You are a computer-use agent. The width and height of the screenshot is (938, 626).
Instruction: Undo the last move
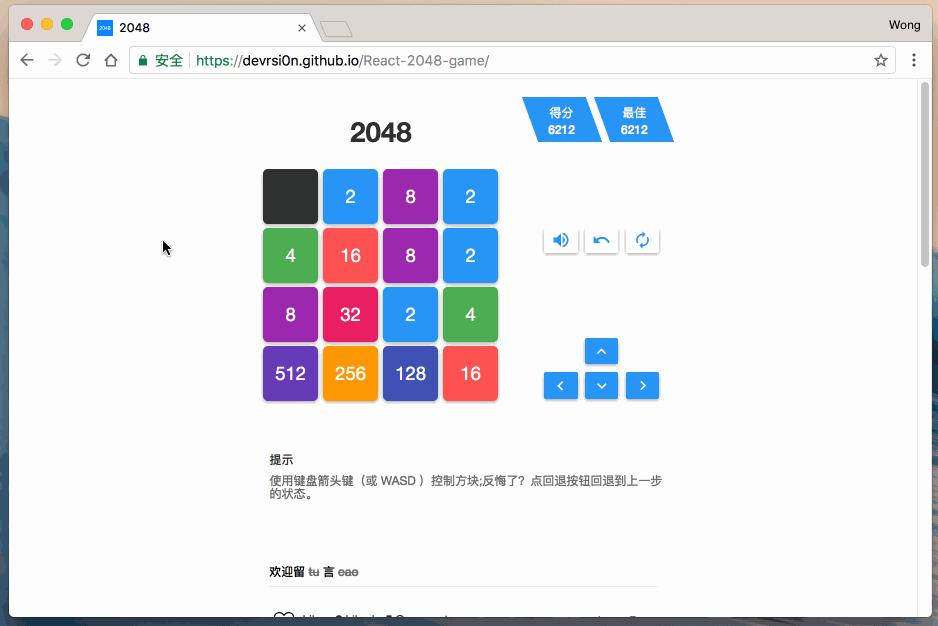tap(601, 241)
